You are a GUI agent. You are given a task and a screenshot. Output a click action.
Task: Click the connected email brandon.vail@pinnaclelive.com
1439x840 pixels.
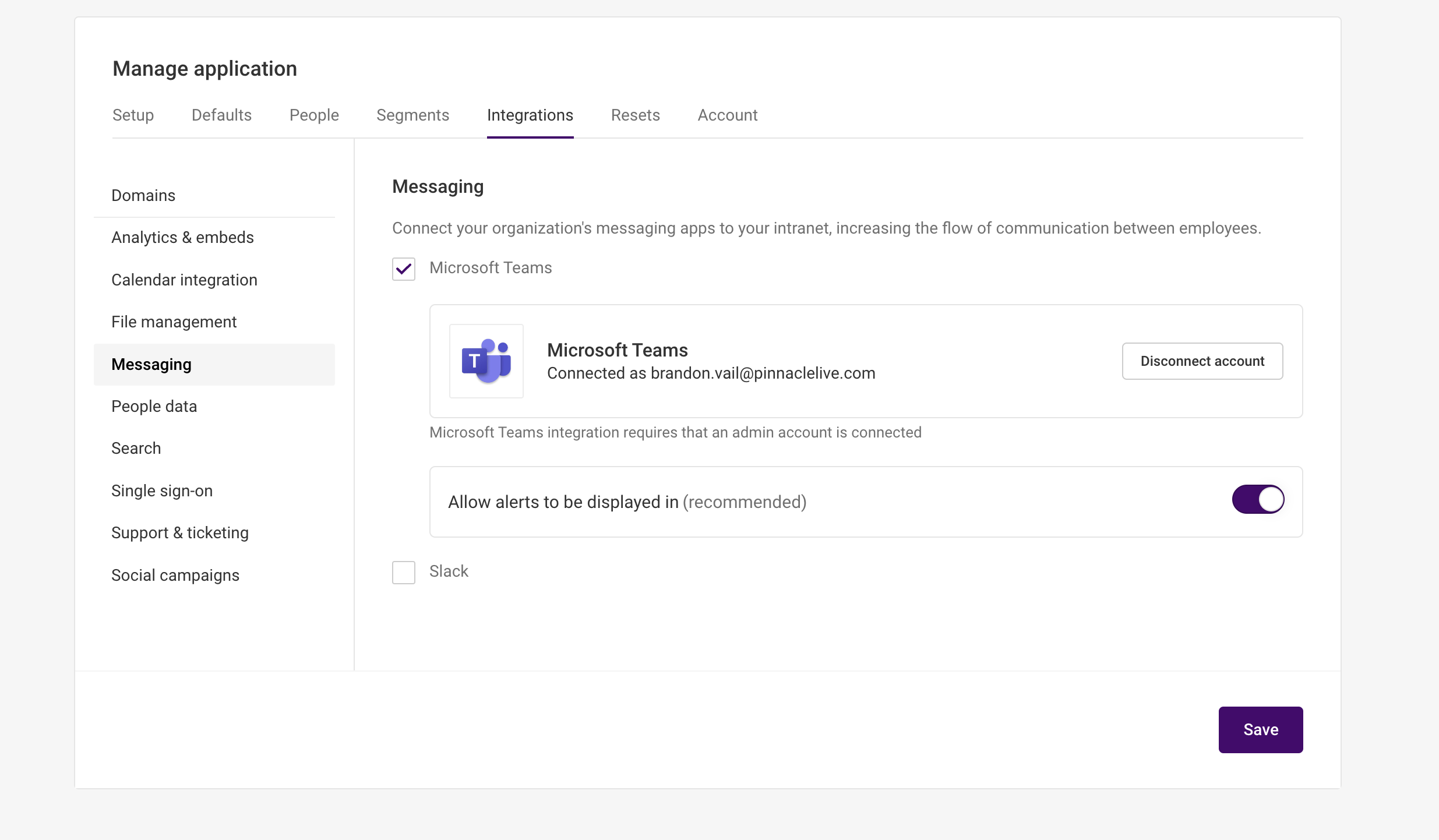click(x=763, y=373)
